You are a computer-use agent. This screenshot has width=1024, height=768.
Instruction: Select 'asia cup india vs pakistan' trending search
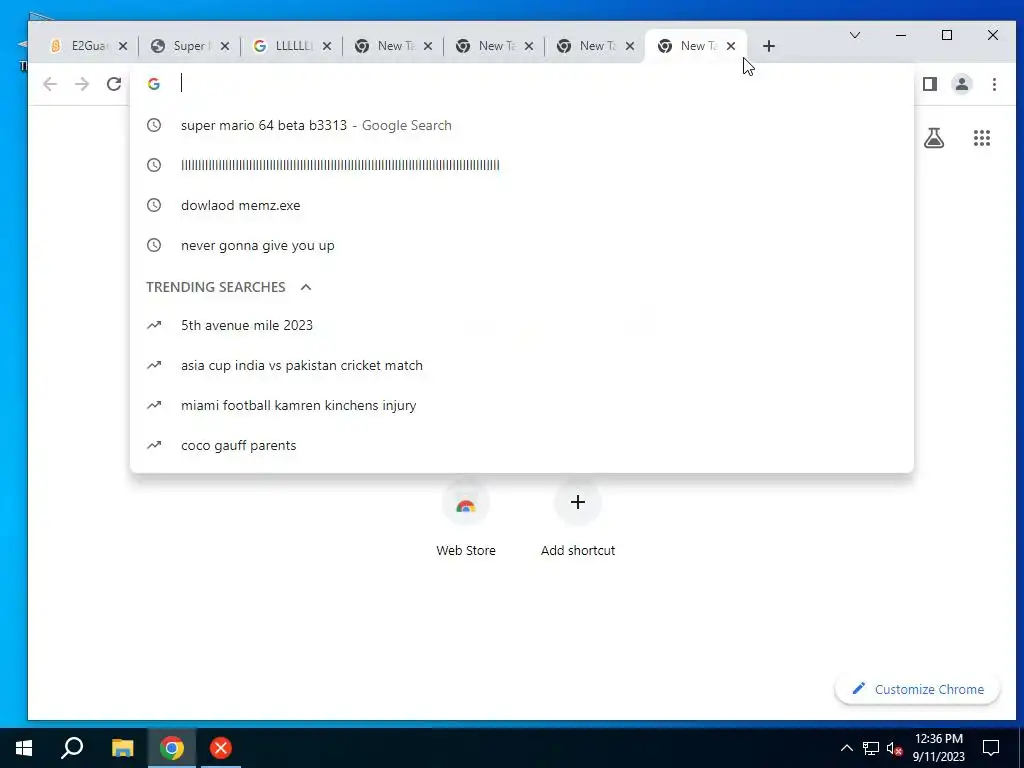tap(522, 365)
